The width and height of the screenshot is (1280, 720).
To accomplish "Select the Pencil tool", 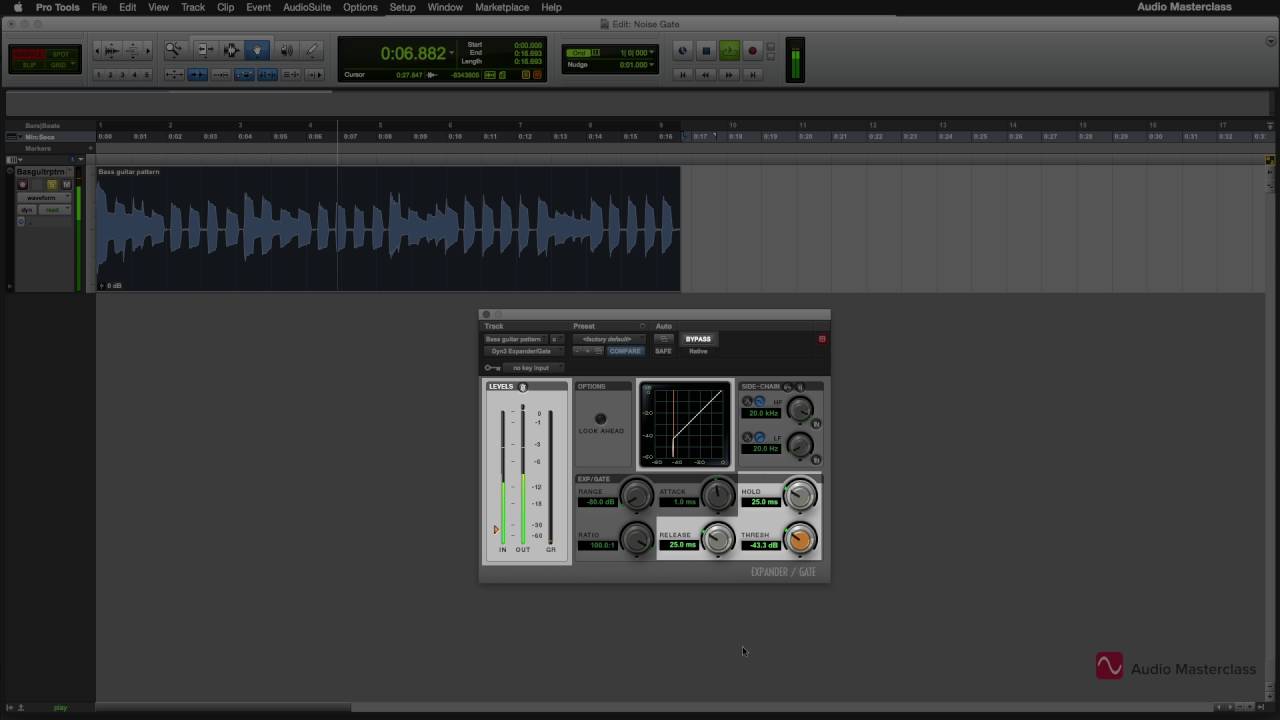I will click(312, 49).
